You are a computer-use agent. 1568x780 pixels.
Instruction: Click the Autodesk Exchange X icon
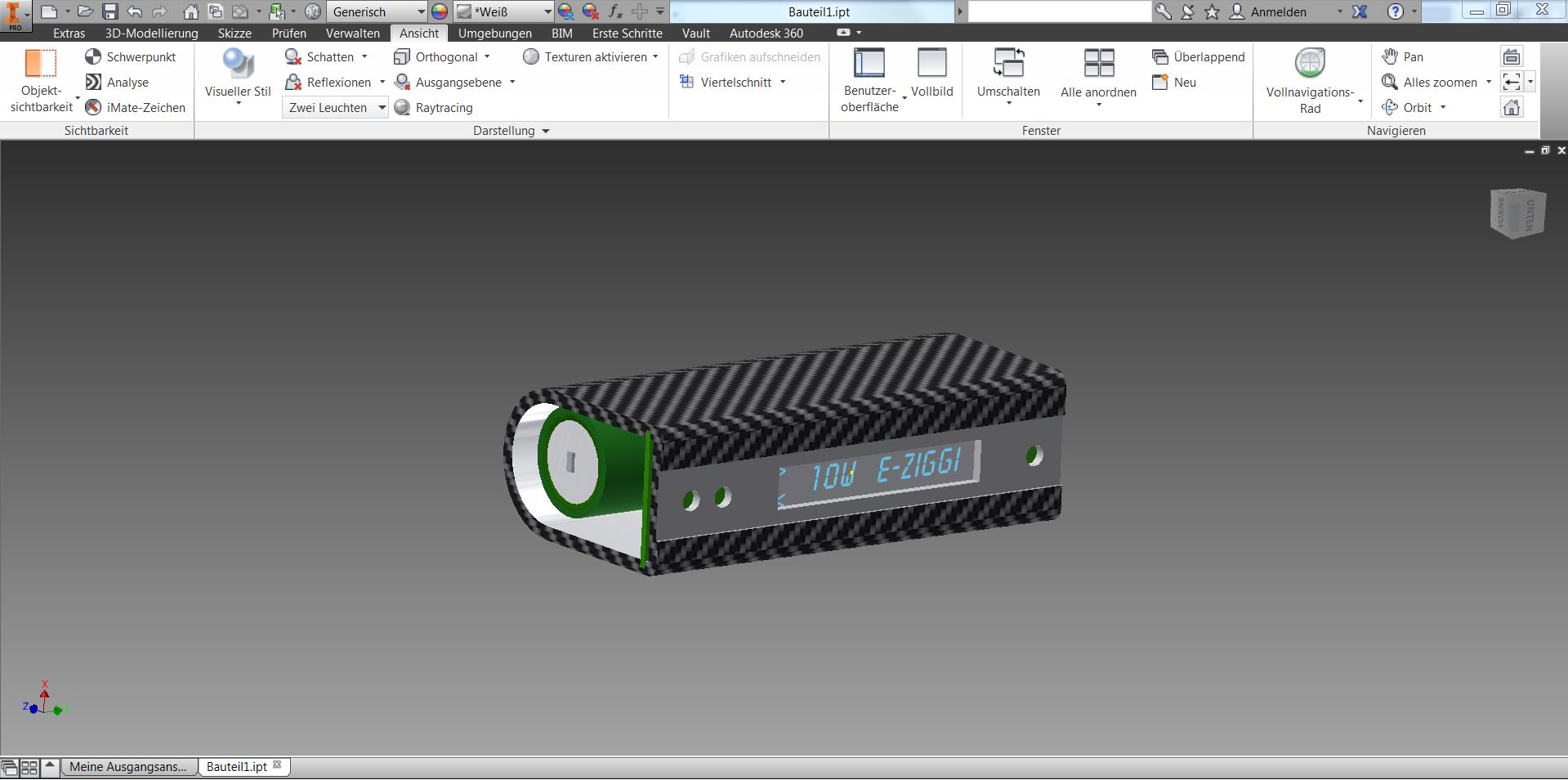coord(1360,11)
